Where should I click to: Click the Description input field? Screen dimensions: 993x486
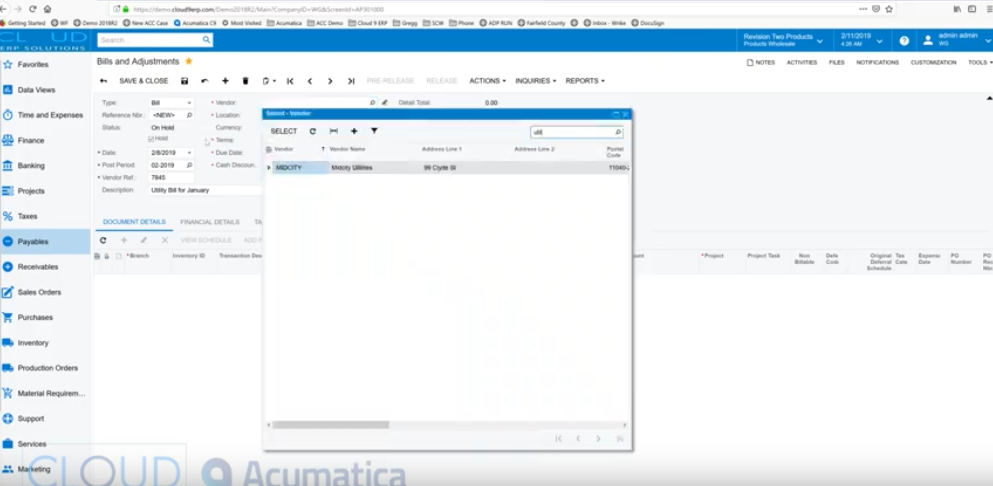tap(205, 190)
